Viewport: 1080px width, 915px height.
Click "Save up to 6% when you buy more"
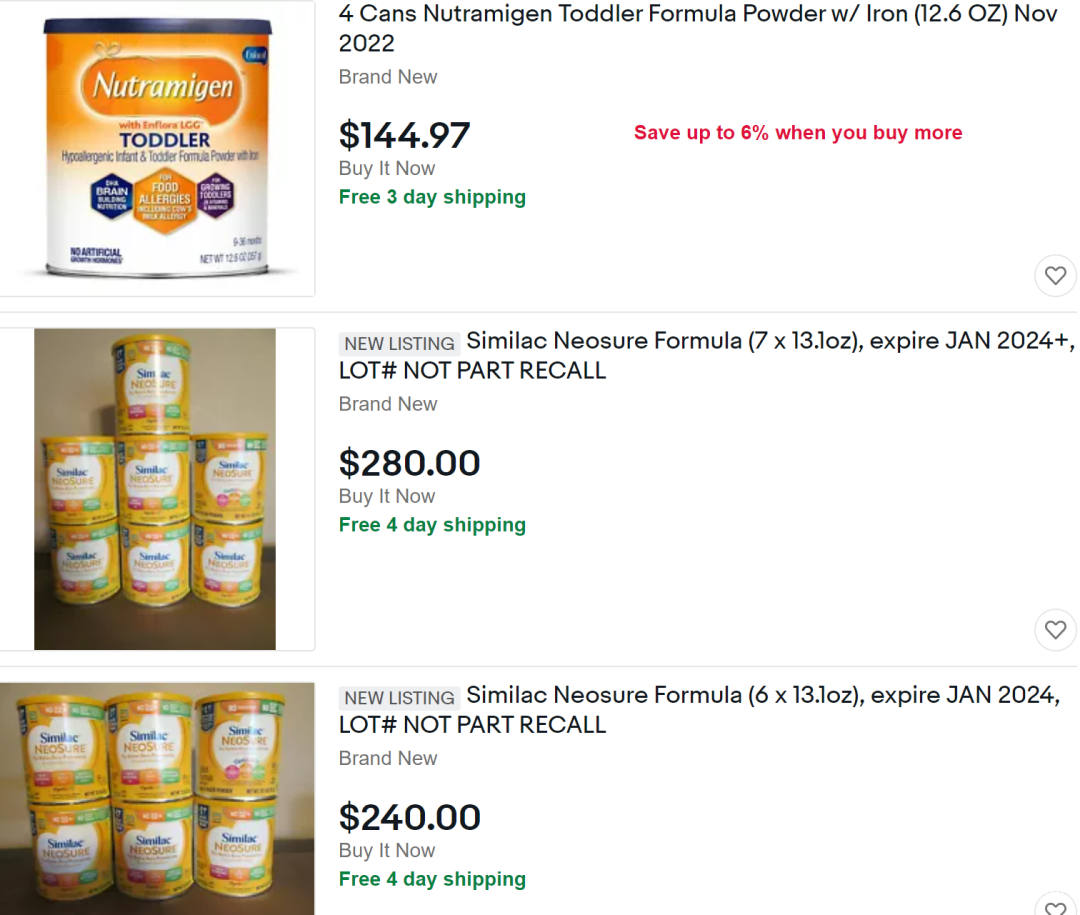coord(798,133)
